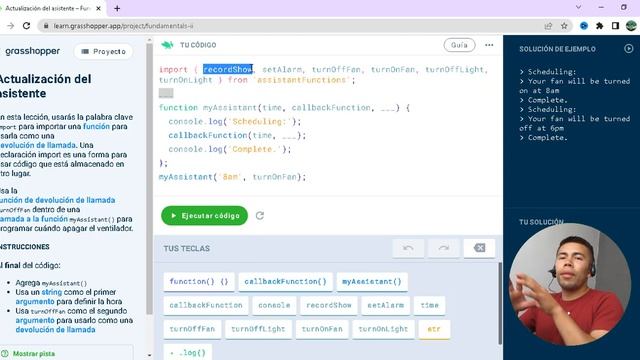The height and width of the screenshot is (360, 640).
Task: Redo the last key entry
Action: (x=444, y=248)
